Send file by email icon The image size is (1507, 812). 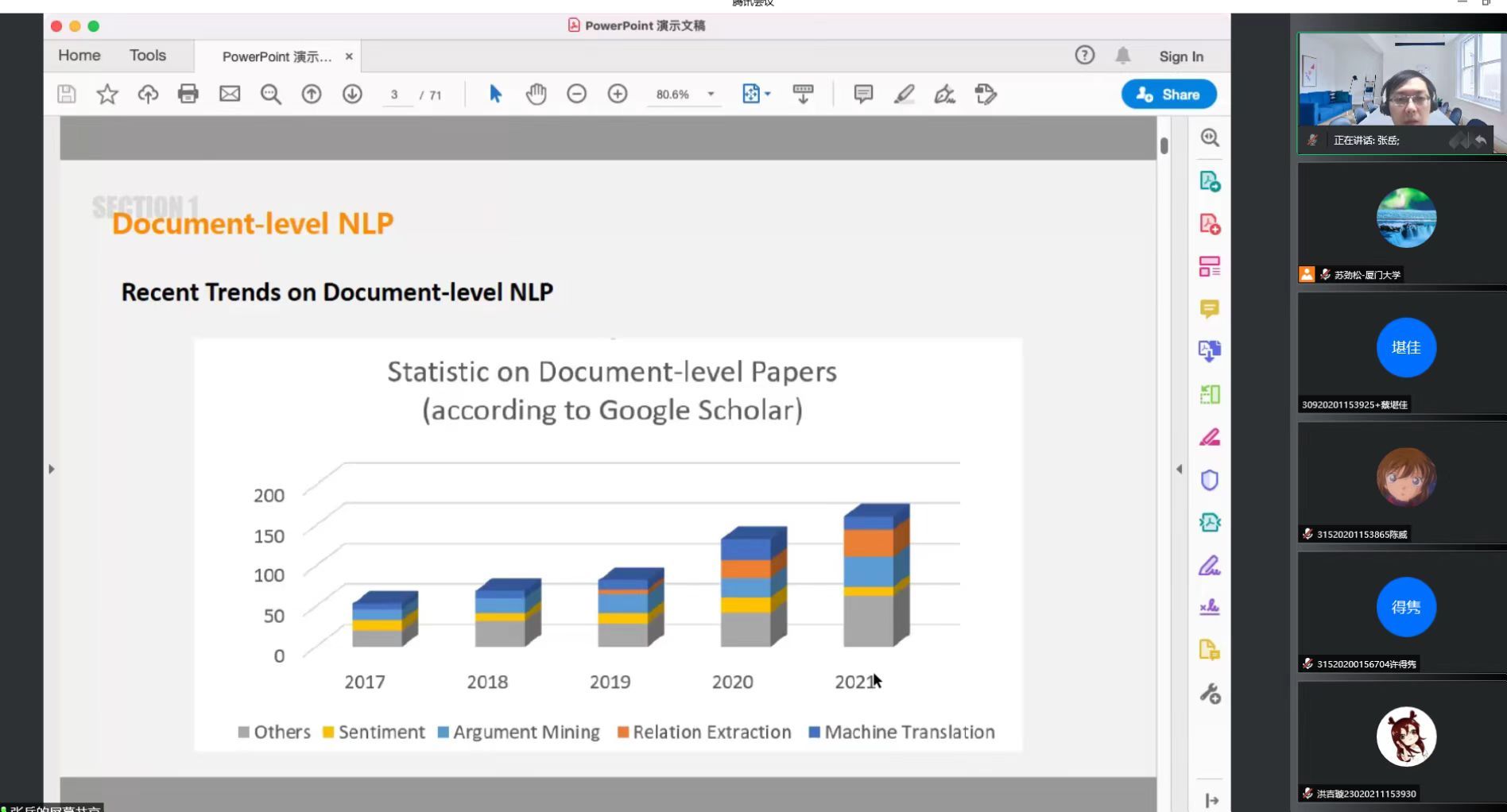pyautogui.click(x=230, y=95)
